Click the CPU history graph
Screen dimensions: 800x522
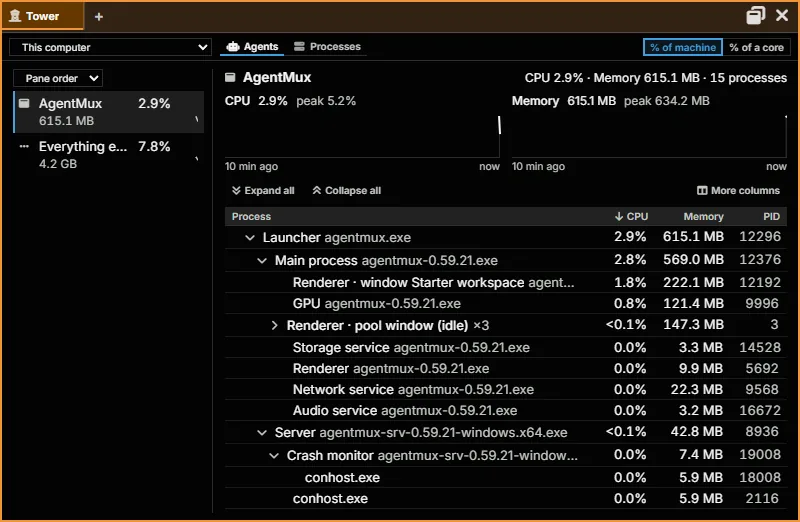click(x=363, y=135)
